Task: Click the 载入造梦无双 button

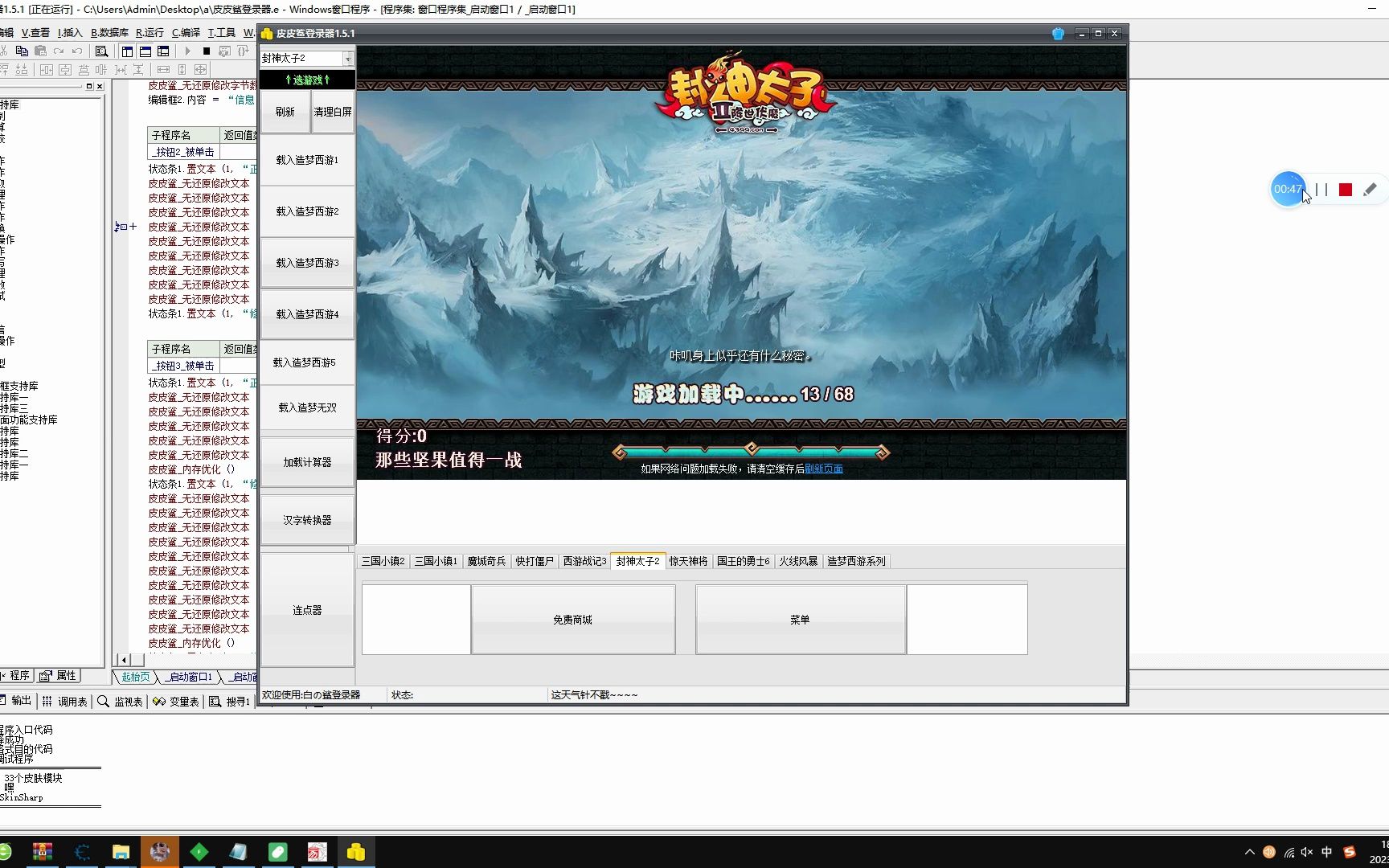Action: (x=307, y=407)
